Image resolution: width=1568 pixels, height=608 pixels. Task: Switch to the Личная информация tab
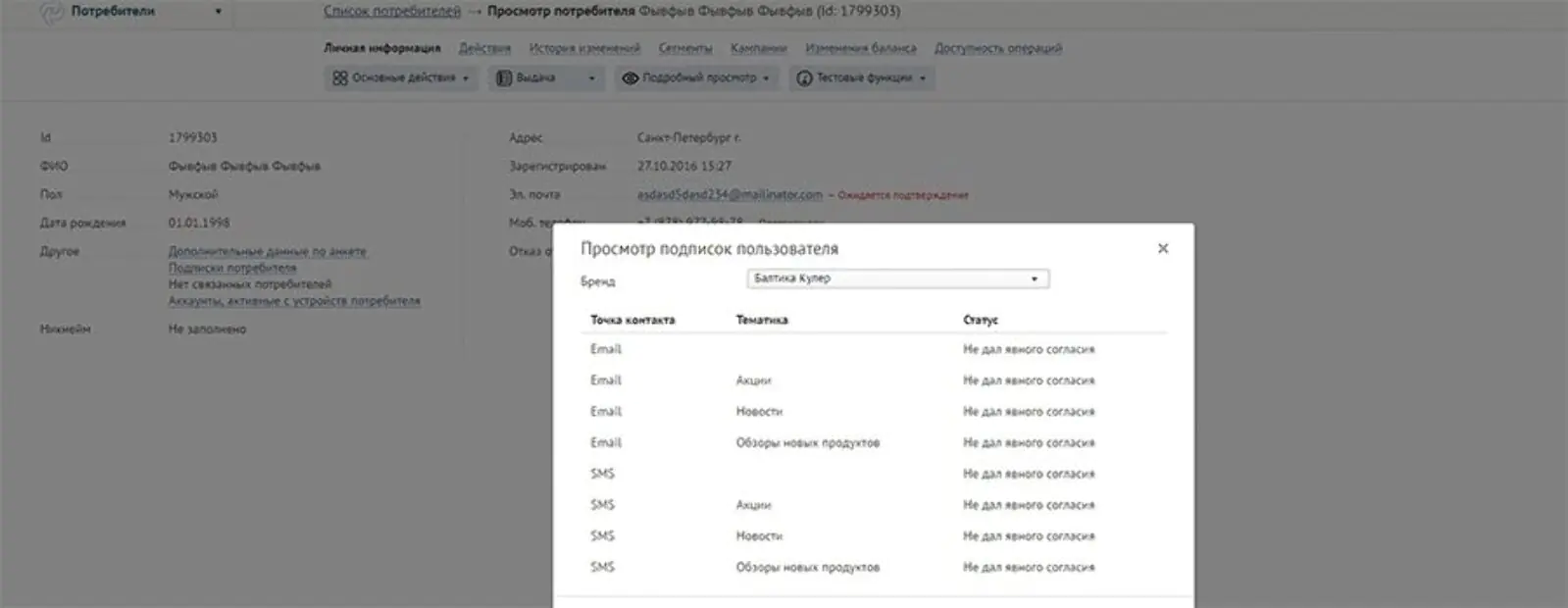(382, 48)
